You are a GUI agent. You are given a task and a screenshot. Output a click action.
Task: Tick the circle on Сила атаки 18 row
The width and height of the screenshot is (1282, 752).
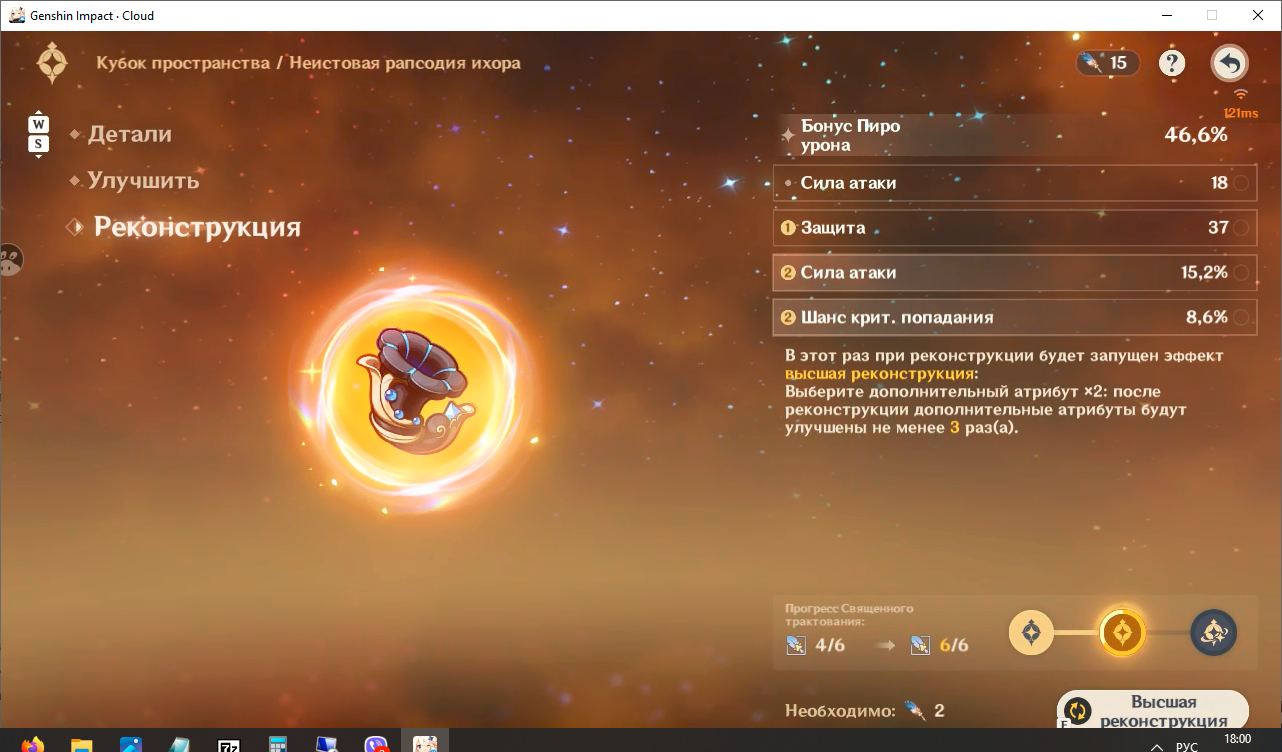[1241, 183]
